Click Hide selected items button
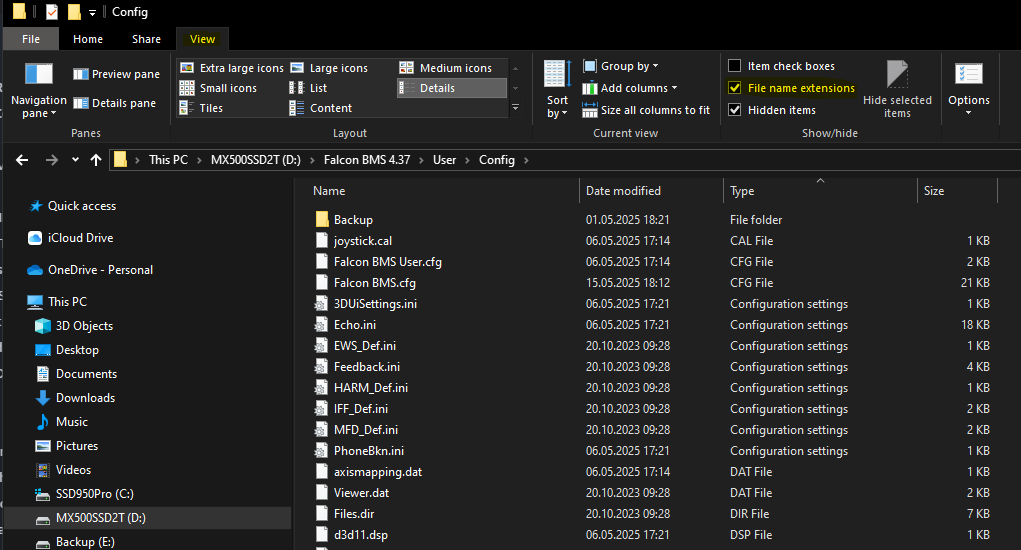This screenshot has width=1021, height=550. pyautogui.click(x=897, y=90)
